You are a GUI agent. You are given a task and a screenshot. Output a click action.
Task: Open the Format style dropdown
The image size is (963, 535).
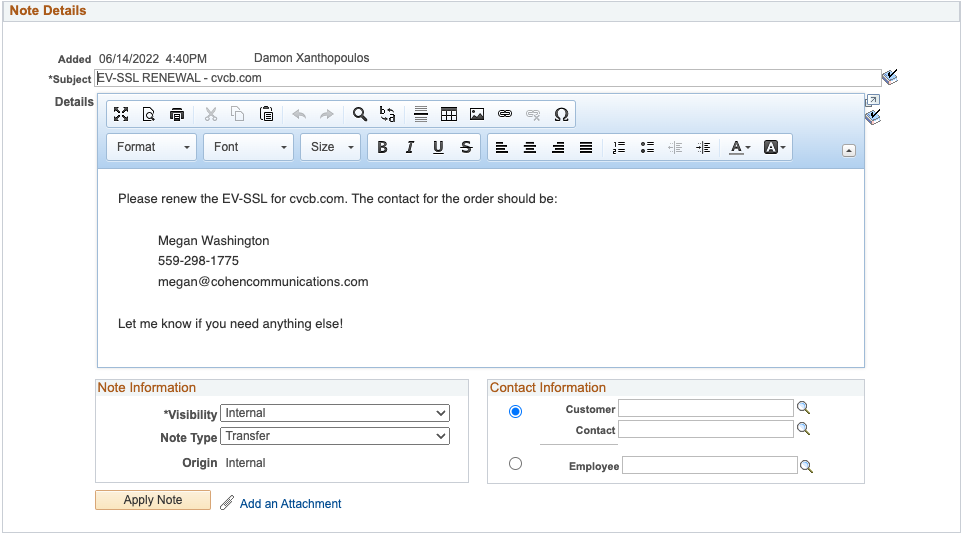click(153, 147)
